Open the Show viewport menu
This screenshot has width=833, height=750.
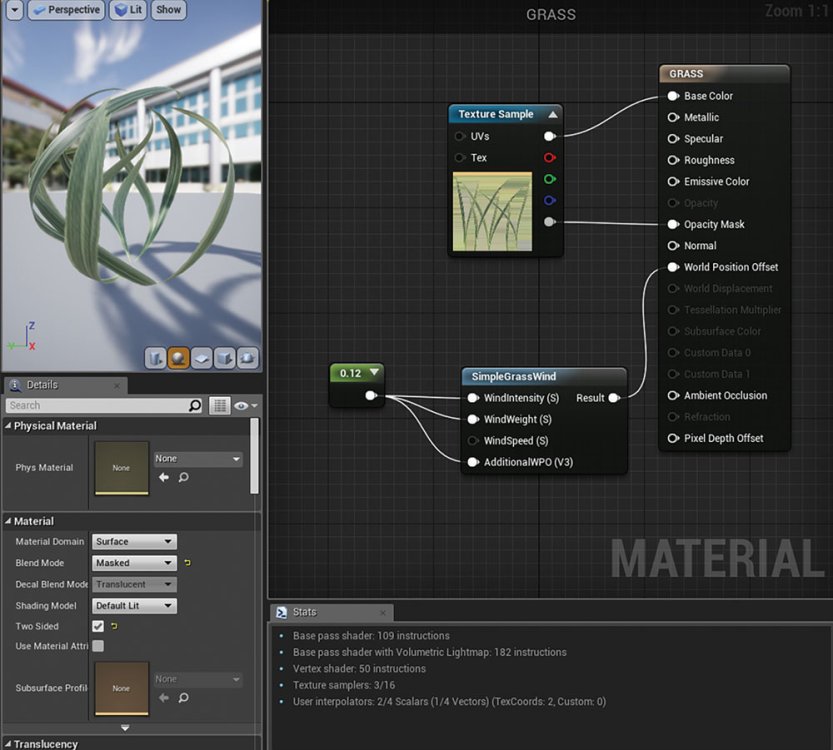pyautogui.click(x=168, y=10)
